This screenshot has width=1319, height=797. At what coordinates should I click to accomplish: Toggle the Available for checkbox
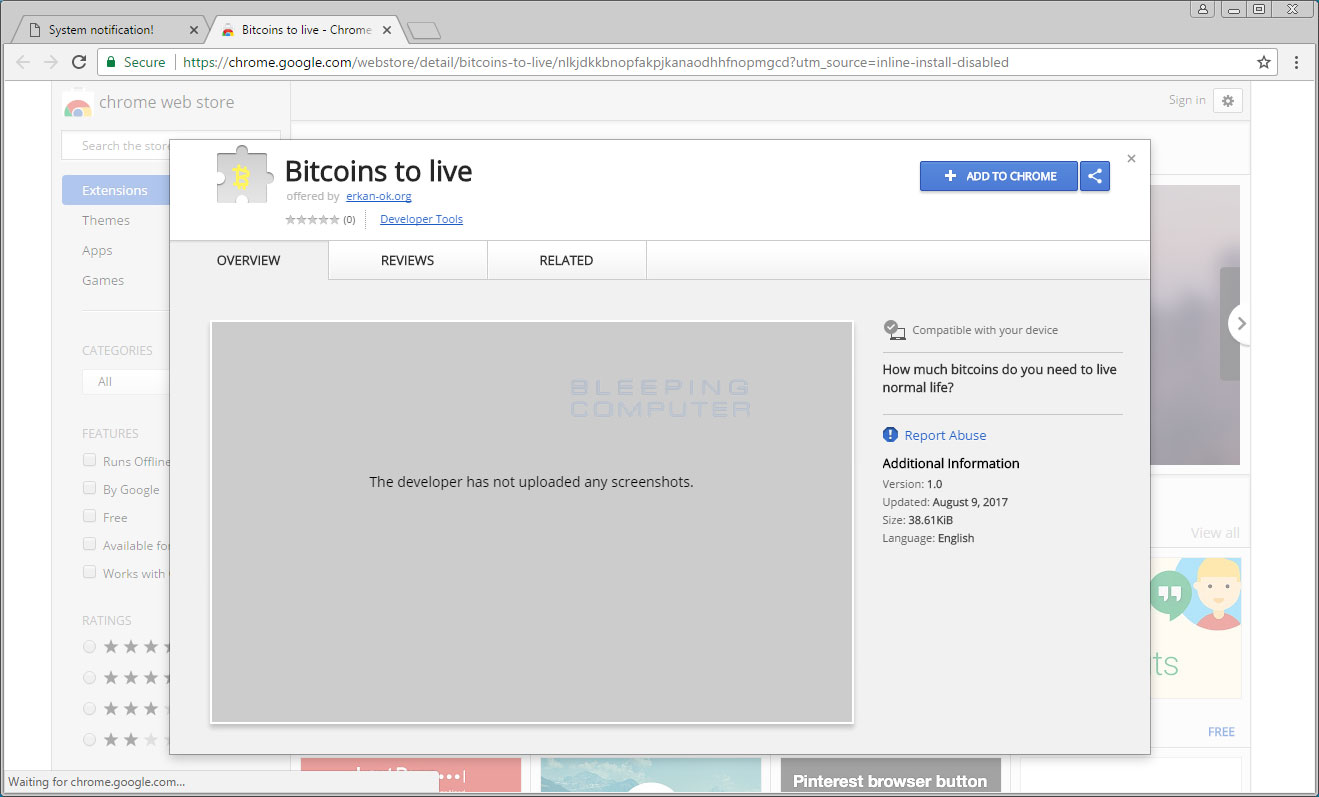click(89, 545)
